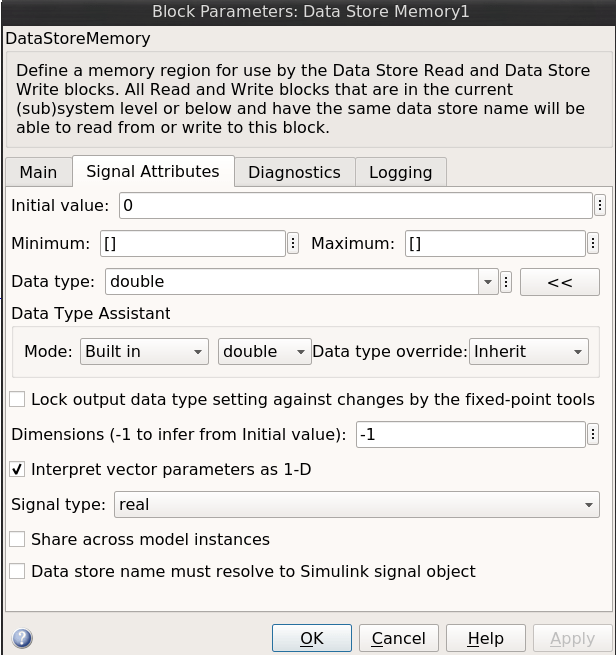
Task: Click into the Minimum input field
Action: pos(193,243)
